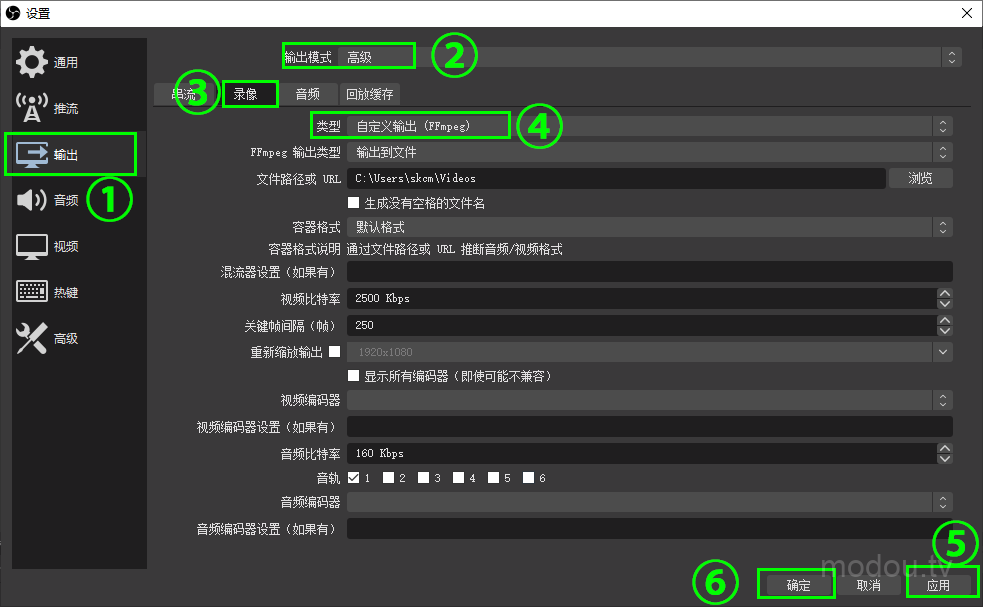Image resolution: width=983 pixels, height=607 pixels.
Task: Click the 浏览 browse button
Action: [920, 178]
